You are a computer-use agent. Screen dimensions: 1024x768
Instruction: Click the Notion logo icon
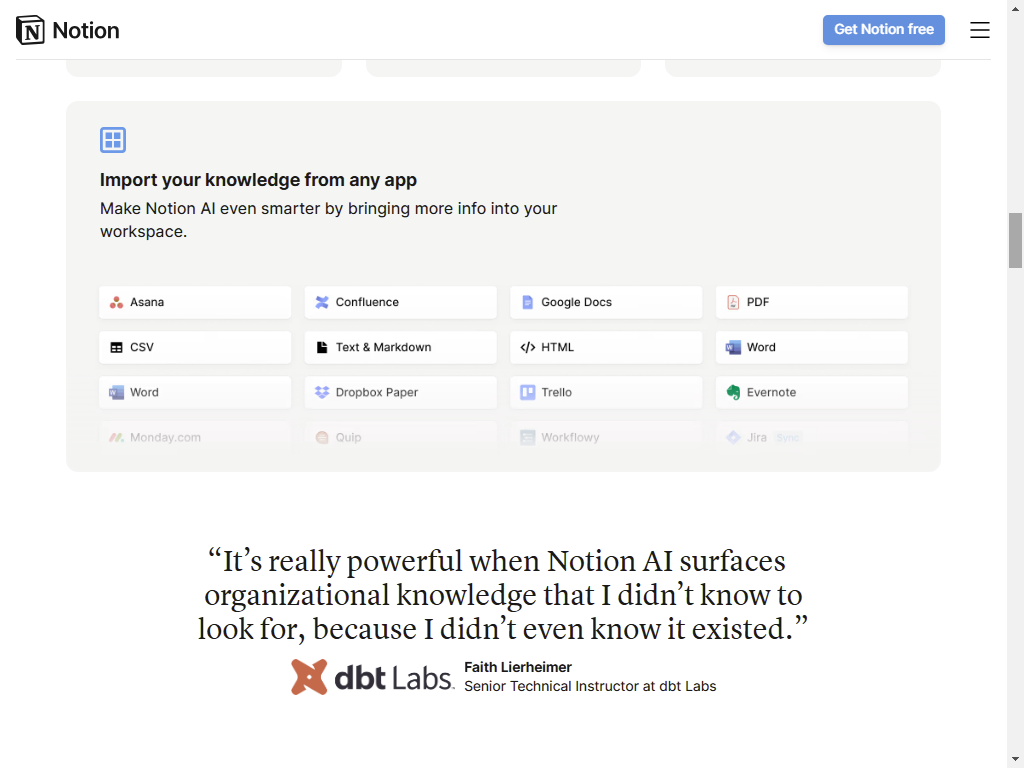pos(30,30)
